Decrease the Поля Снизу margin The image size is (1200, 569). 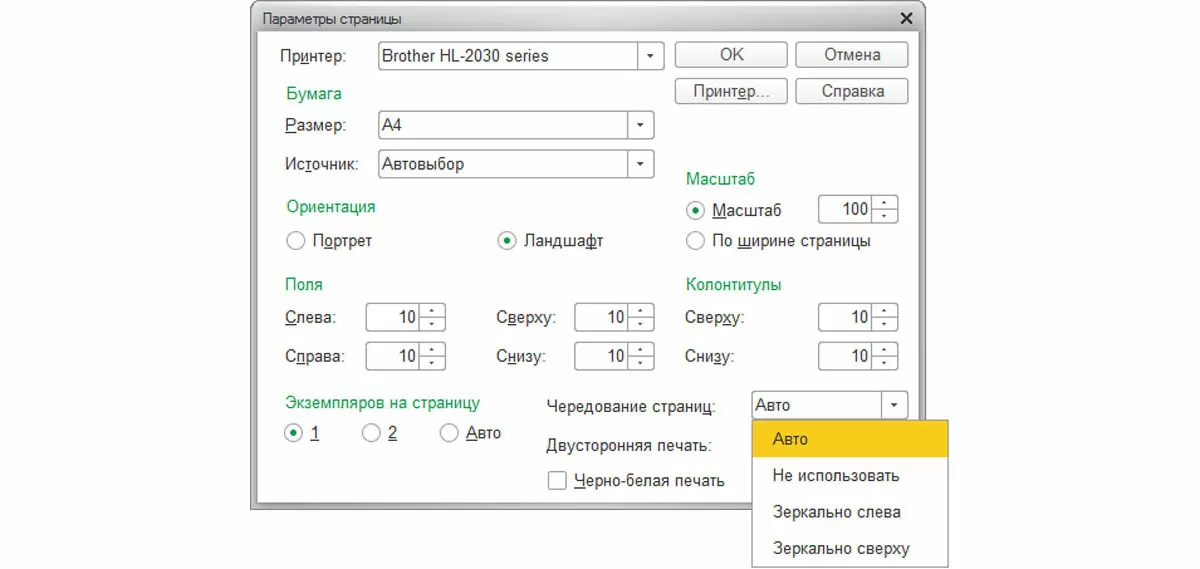(642, 363)
